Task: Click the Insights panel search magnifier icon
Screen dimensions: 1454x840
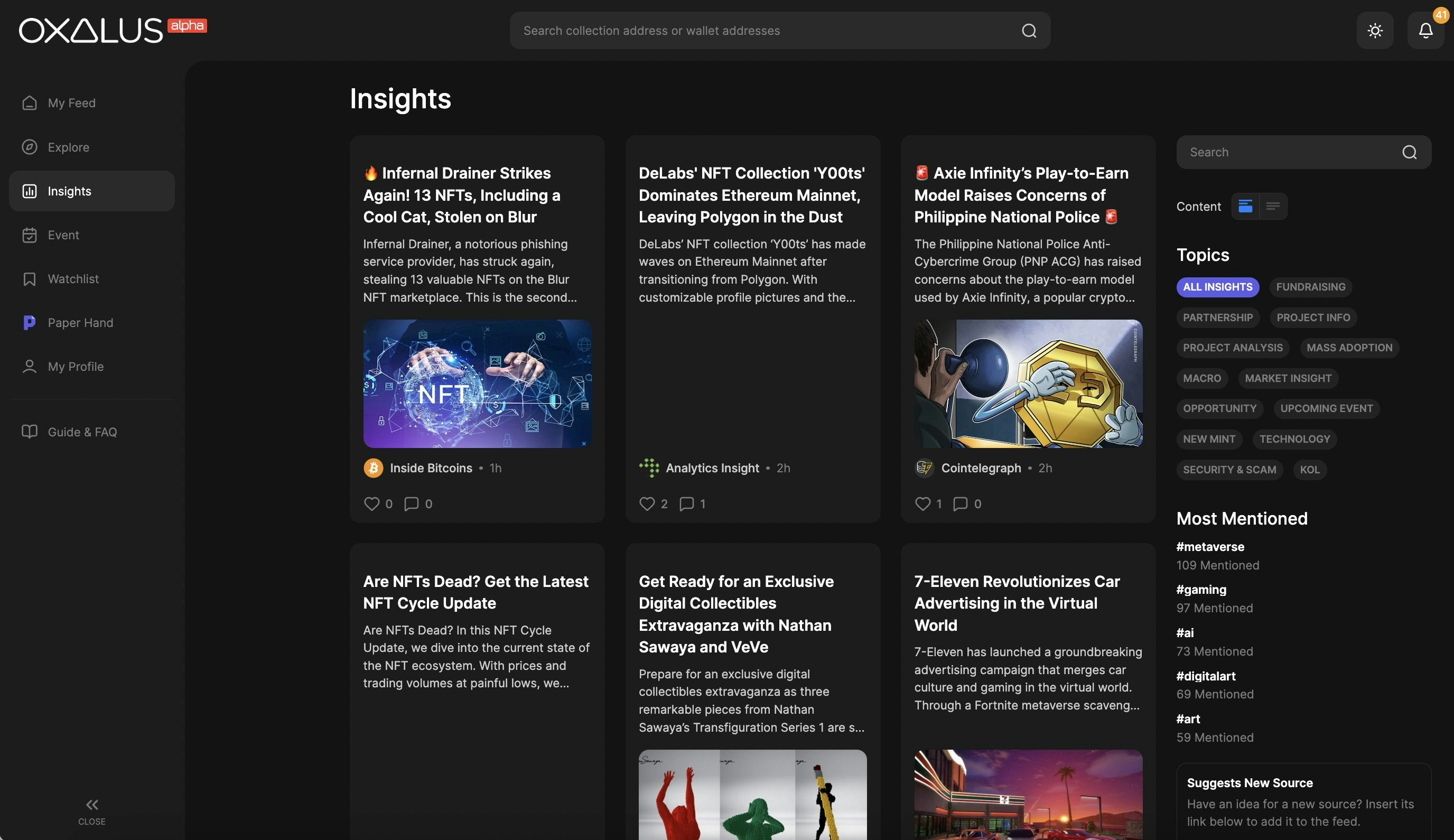Action: 1410,152
